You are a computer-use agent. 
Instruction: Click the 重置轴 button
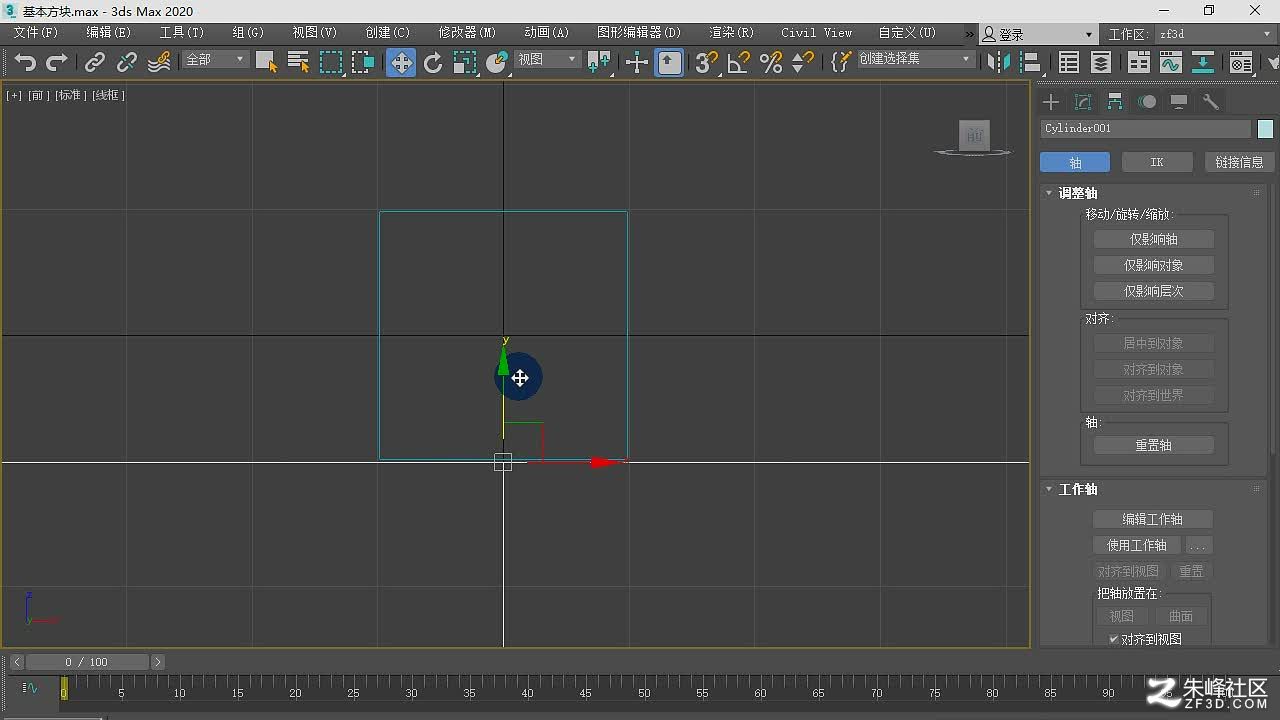[1154, 445]
